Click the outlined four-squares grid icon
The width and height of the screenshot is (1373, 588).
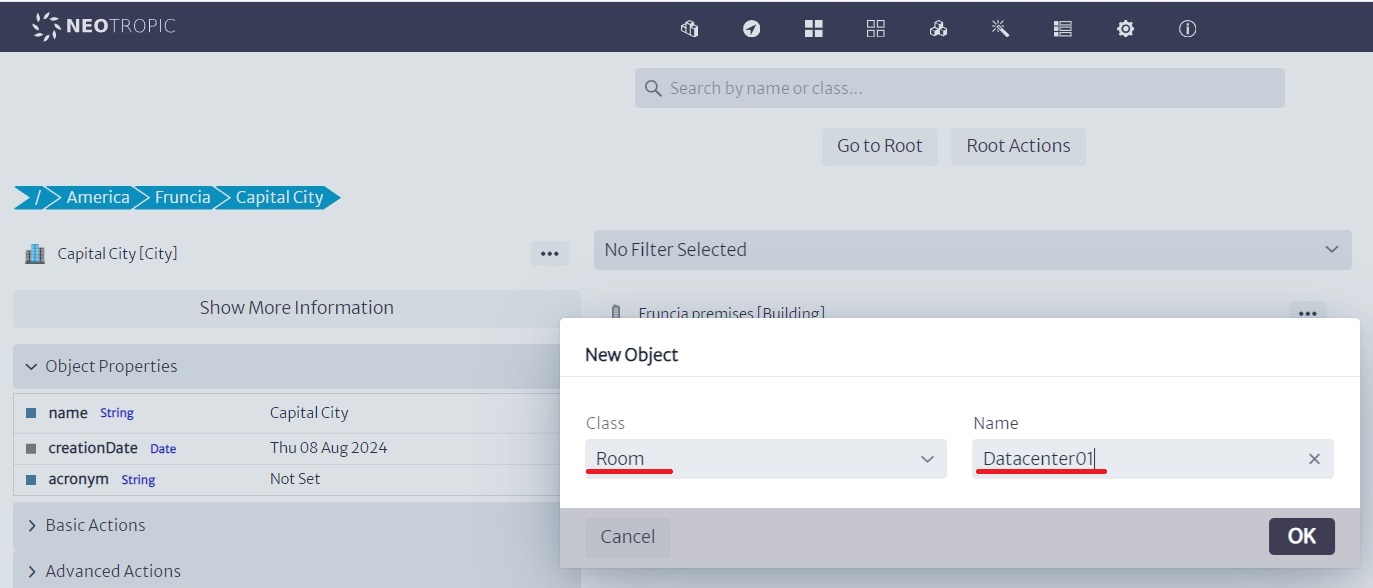(876, 29)
